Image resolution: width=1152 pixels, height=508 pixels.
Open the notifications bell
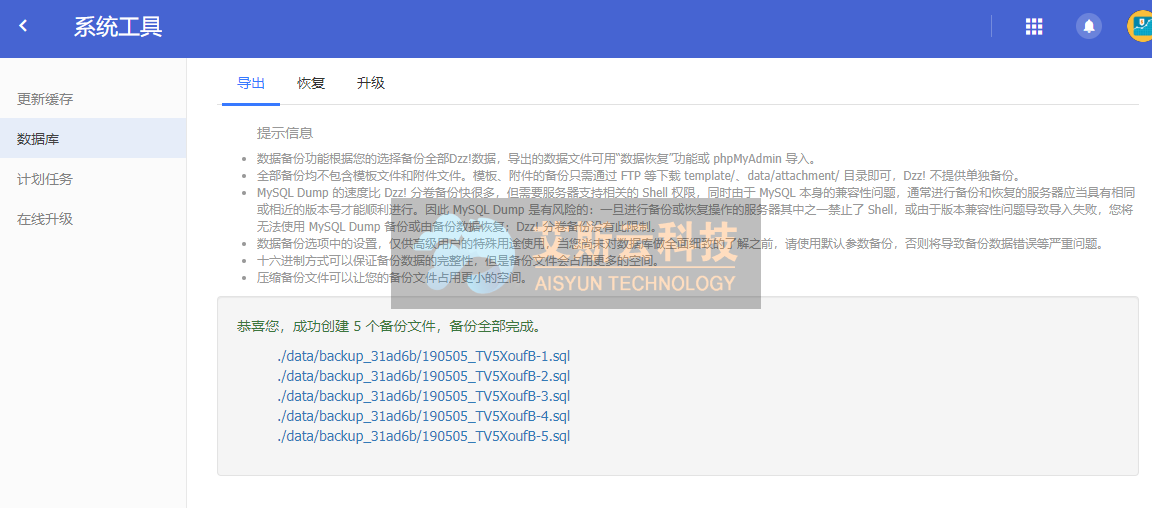pos(1088,27)
